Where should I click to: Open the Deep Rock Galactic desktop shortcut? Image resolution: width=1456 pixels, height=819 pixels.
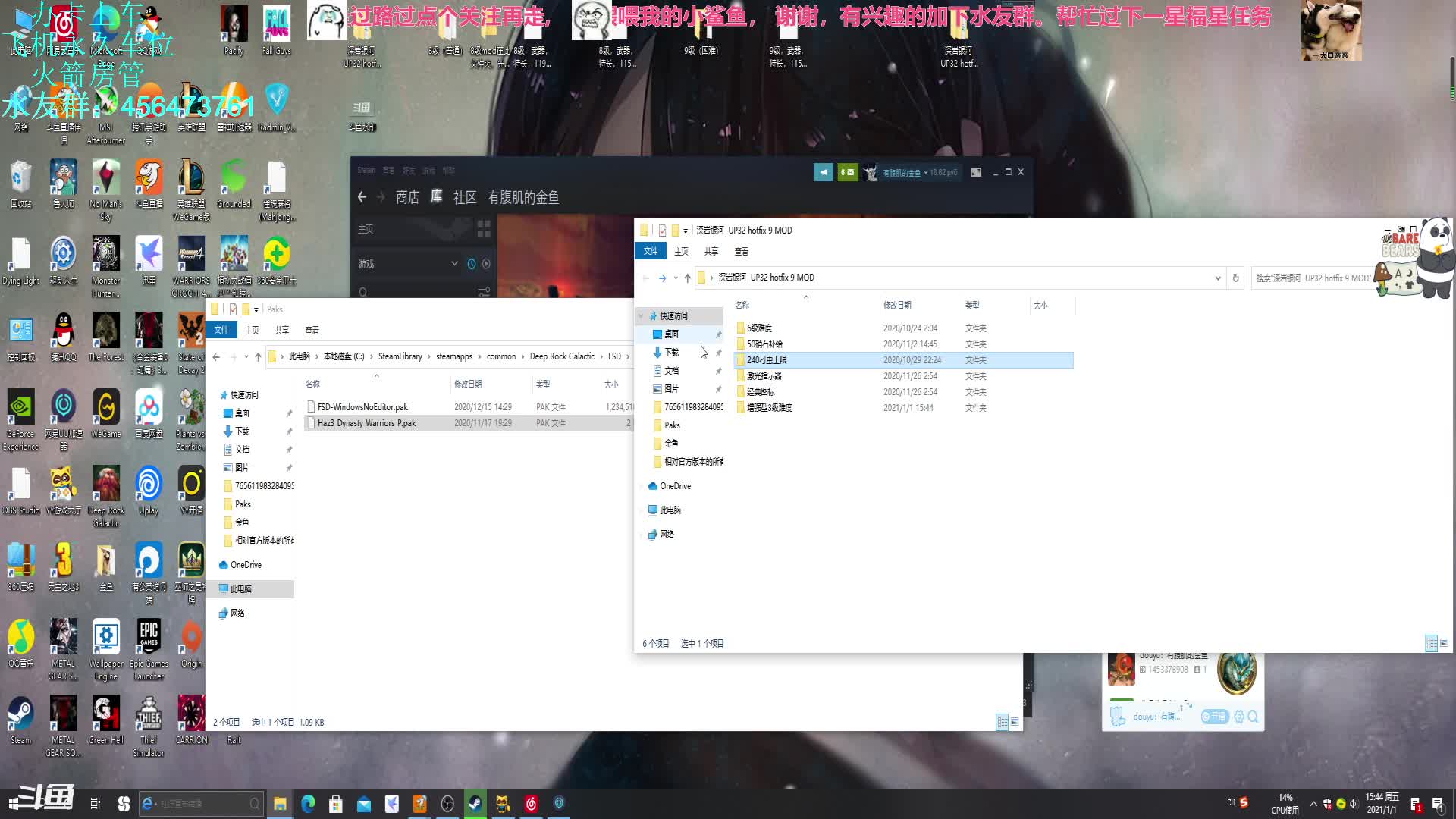pyautogui.click(x=106, y=495)
